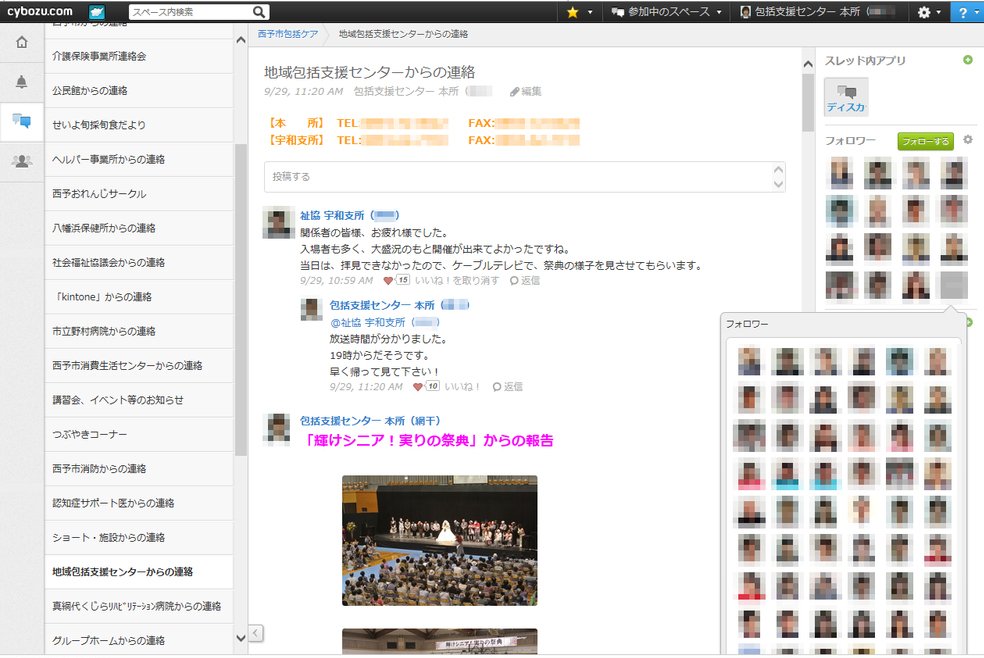
Task: Open 「kintone」からの連絡 thread
Action: (x=139, y=297)
